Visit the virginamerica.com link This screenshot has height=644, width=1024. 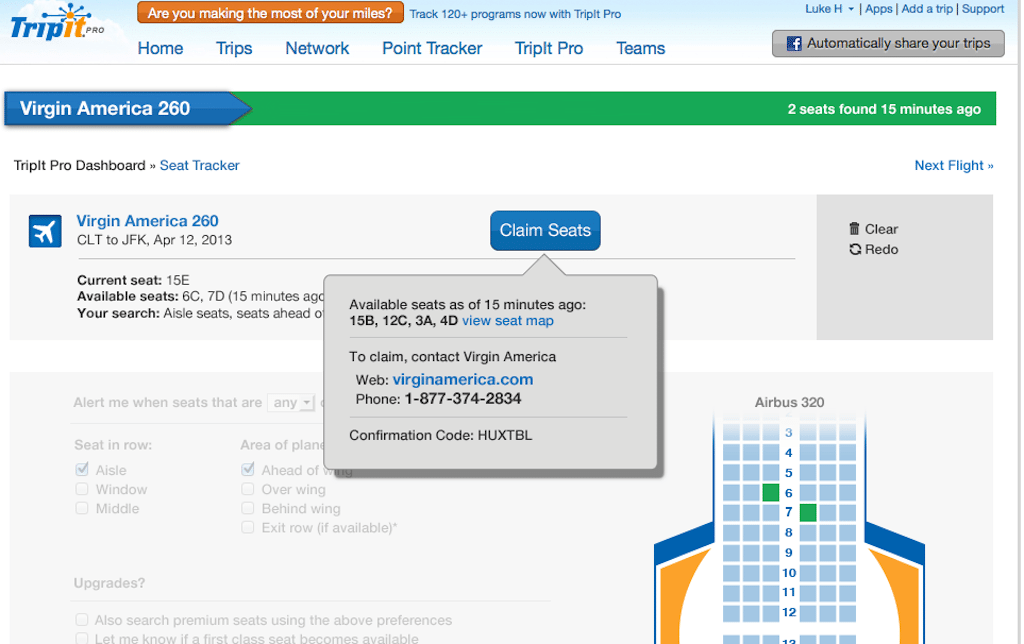pyautogui.click(x=462, y=379)
